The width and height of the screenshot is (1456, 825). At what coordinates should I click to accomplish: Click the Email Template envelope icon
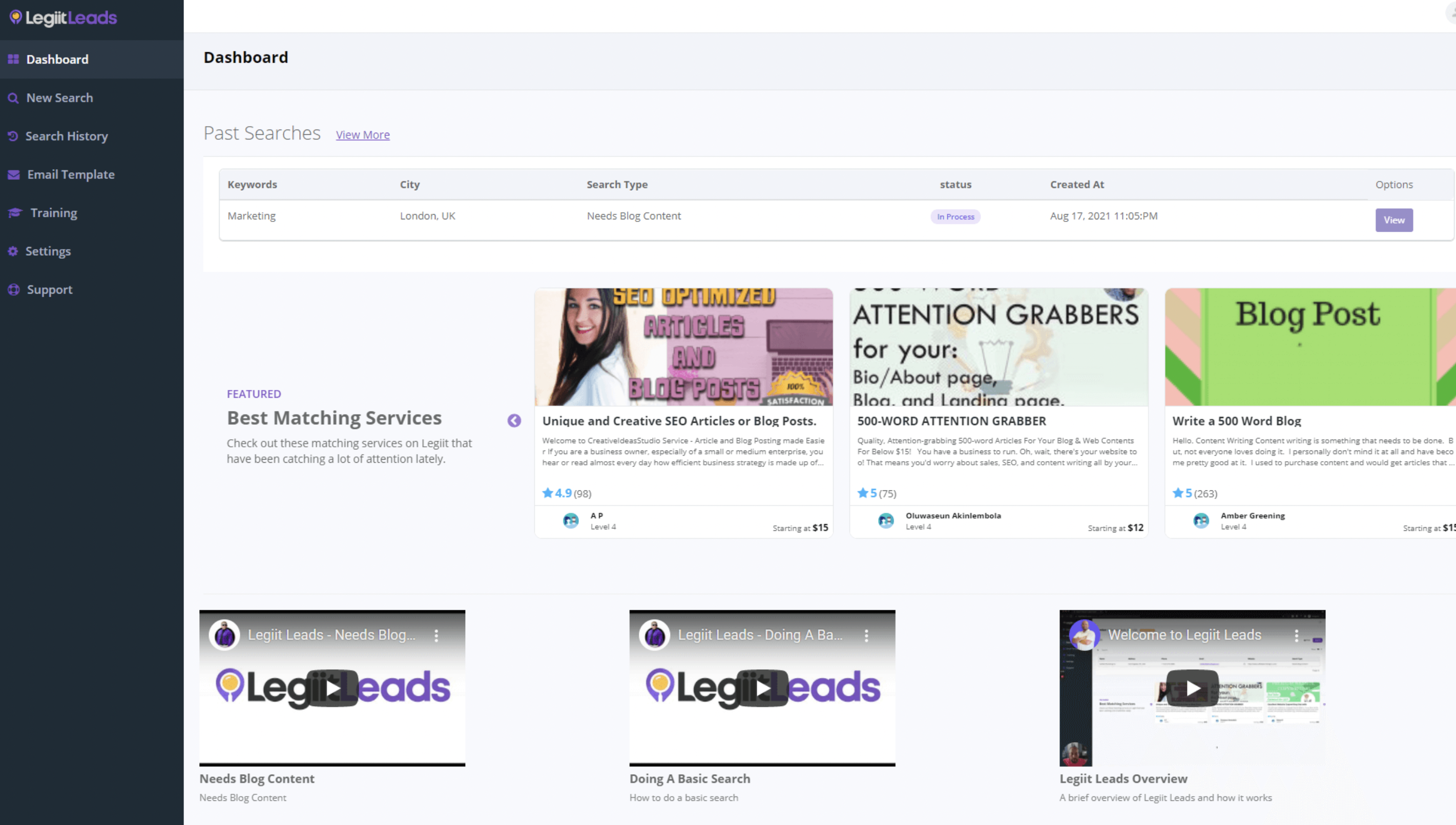14,175
